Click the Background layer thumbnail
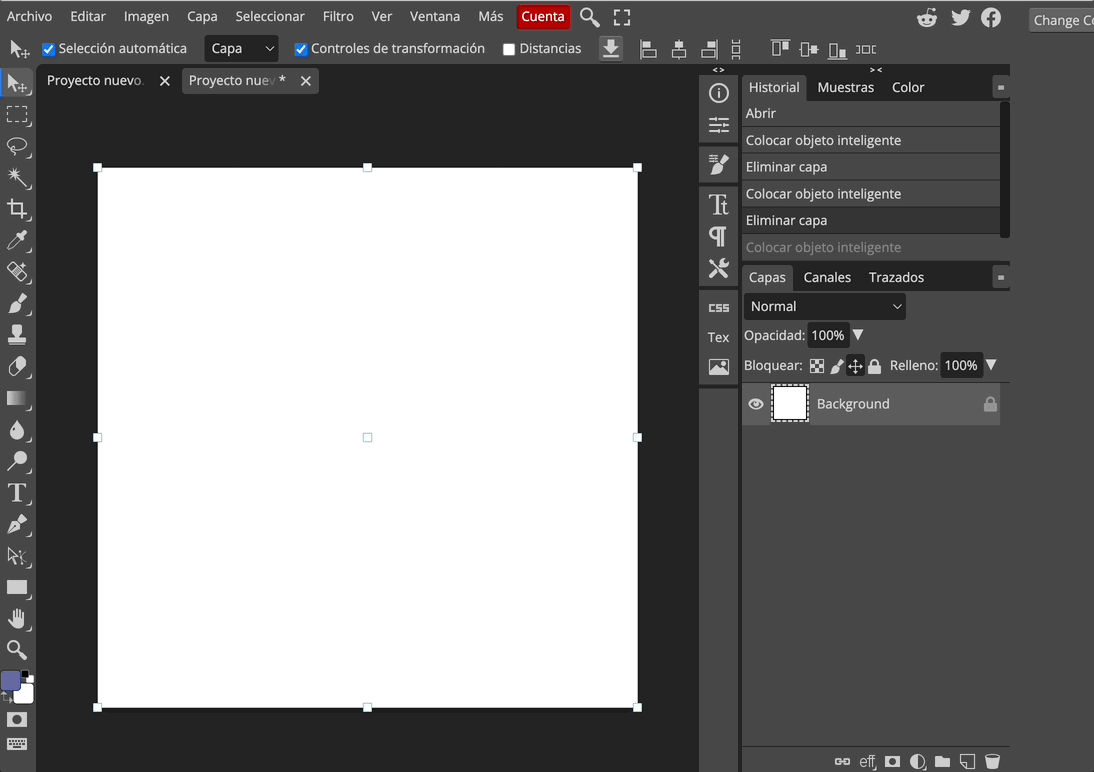 click(x=789, y=403)
